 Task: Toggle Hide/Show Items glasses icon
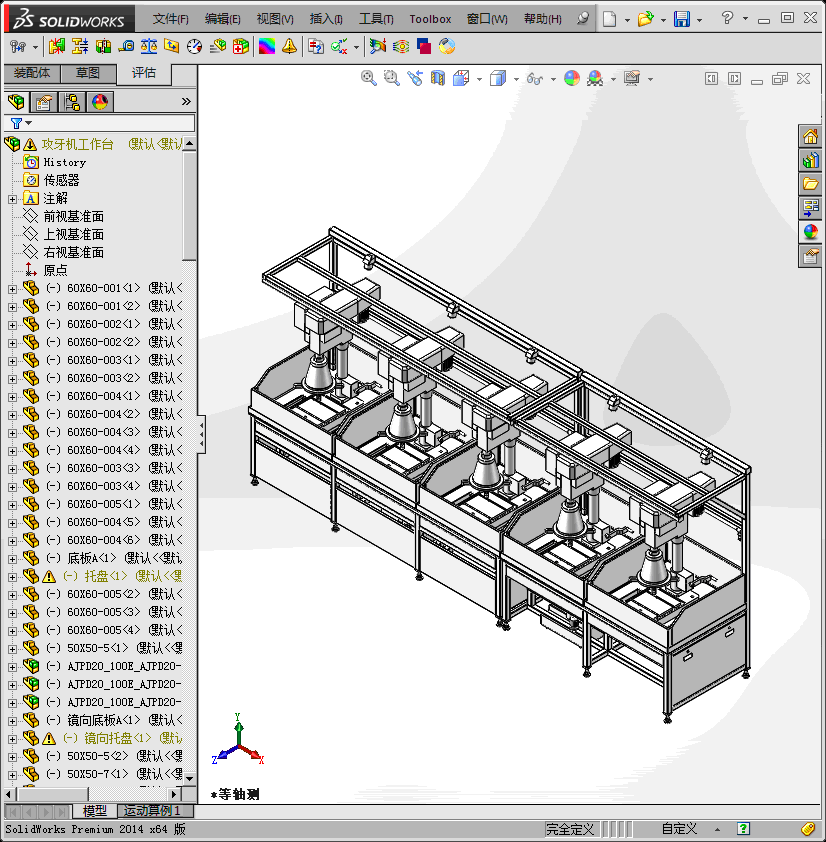pyautogui.click(x=535, y=78)
